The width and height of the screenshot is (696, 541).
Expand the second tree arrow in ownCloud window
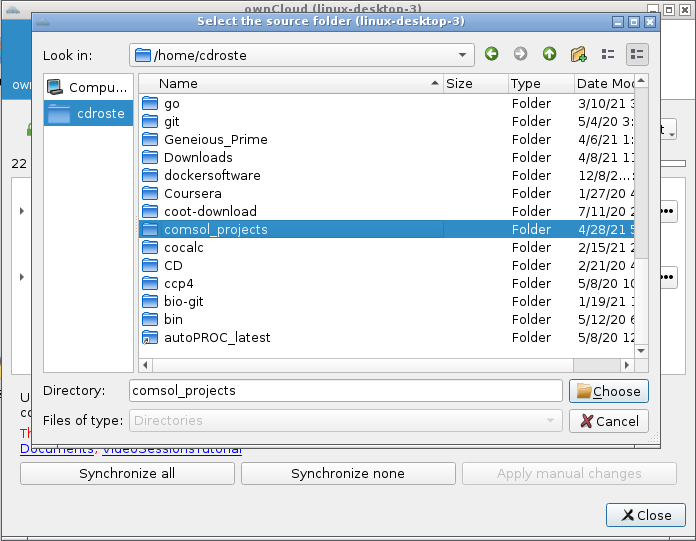[x=22, y=277]
